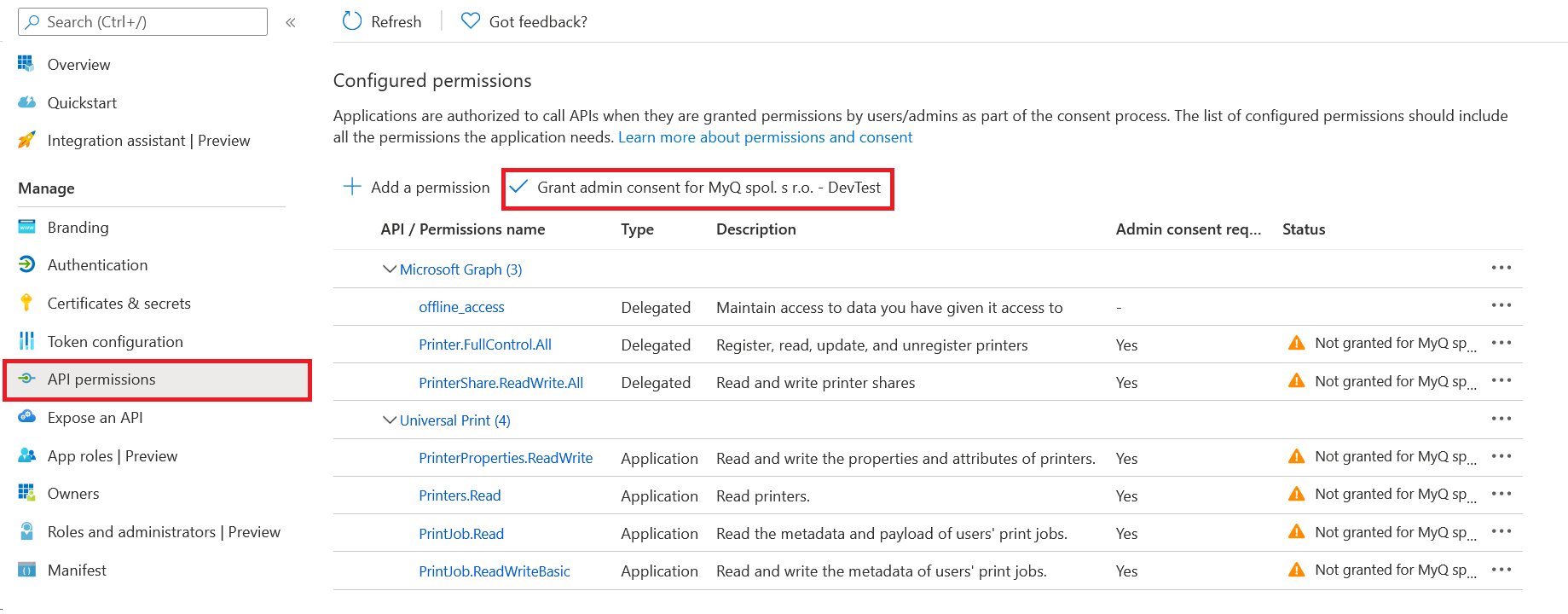Click the Certificates & secrets key icon
The width and height of the screenshot is (1568, 614).
pos(27,303)
